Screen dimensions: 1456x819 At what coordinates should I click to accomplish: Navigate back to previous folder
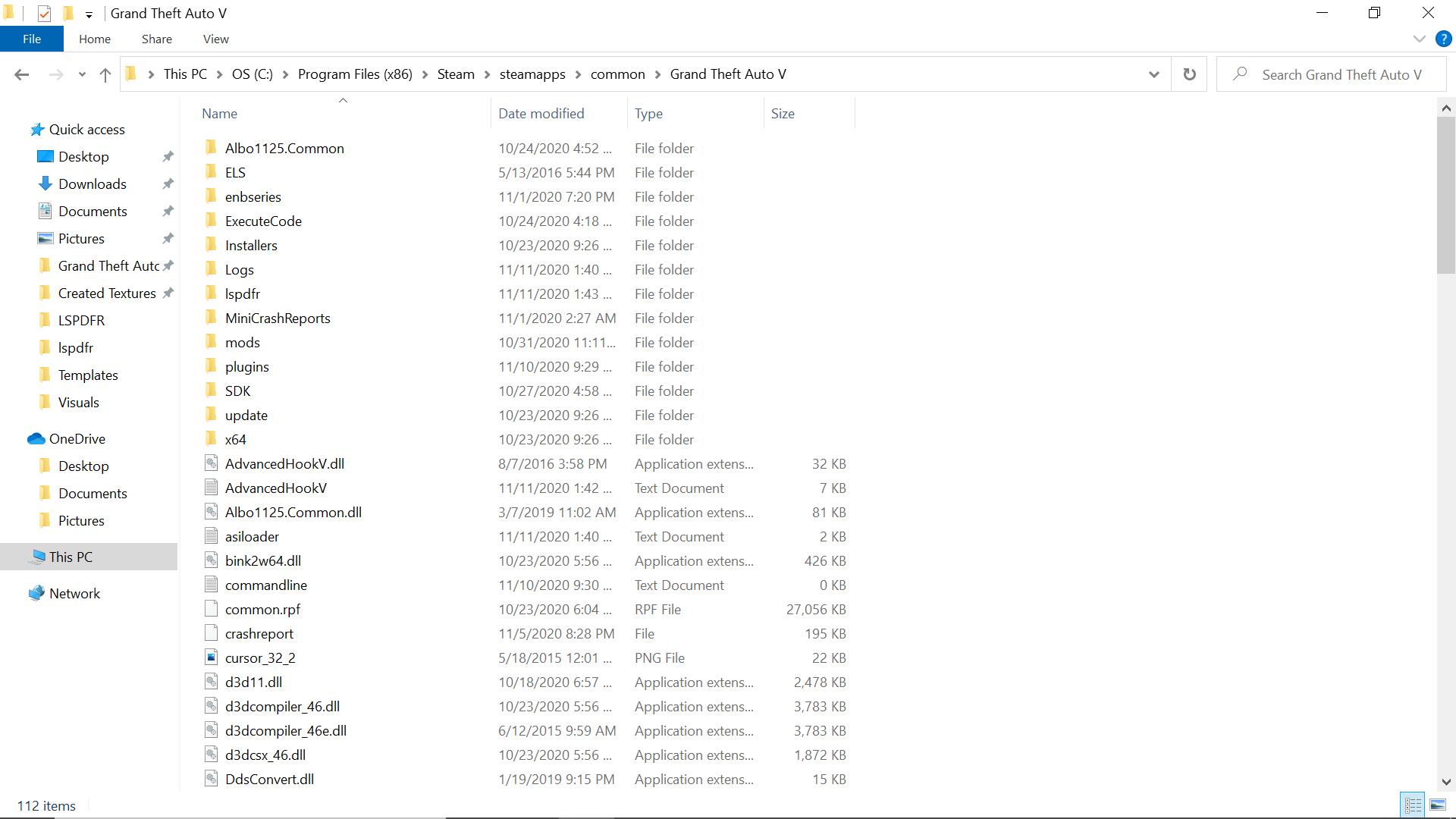[x=22, y=74]
